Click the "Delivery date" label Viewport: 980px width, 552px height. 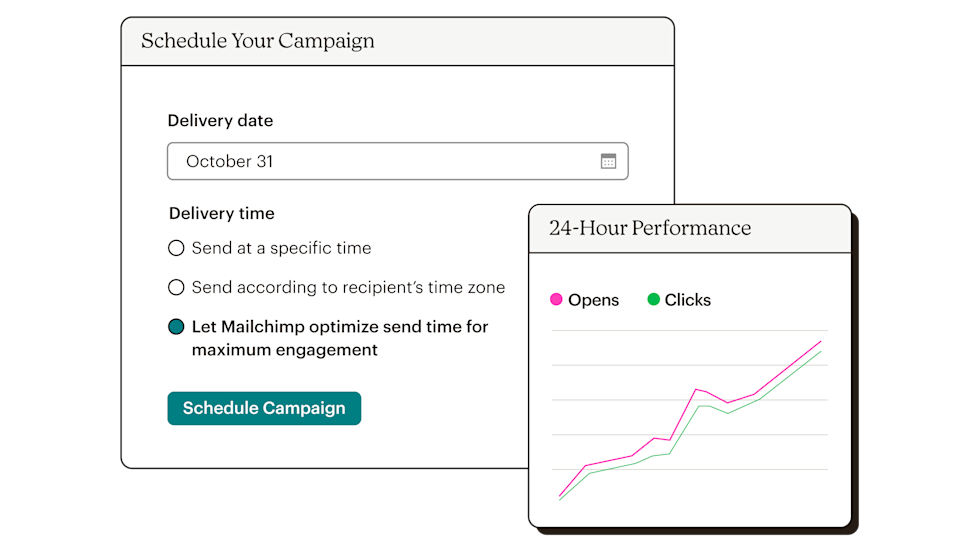coord(220,121)
